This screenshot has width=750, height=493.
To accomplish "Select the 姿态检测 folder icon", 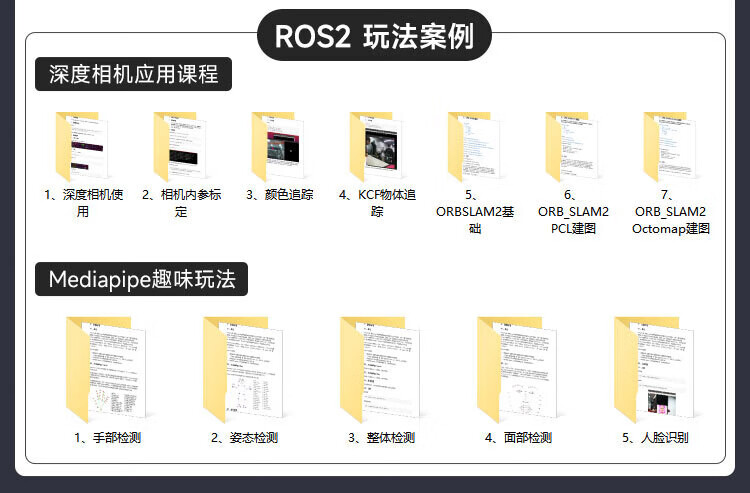I will [x=243, y=370].
